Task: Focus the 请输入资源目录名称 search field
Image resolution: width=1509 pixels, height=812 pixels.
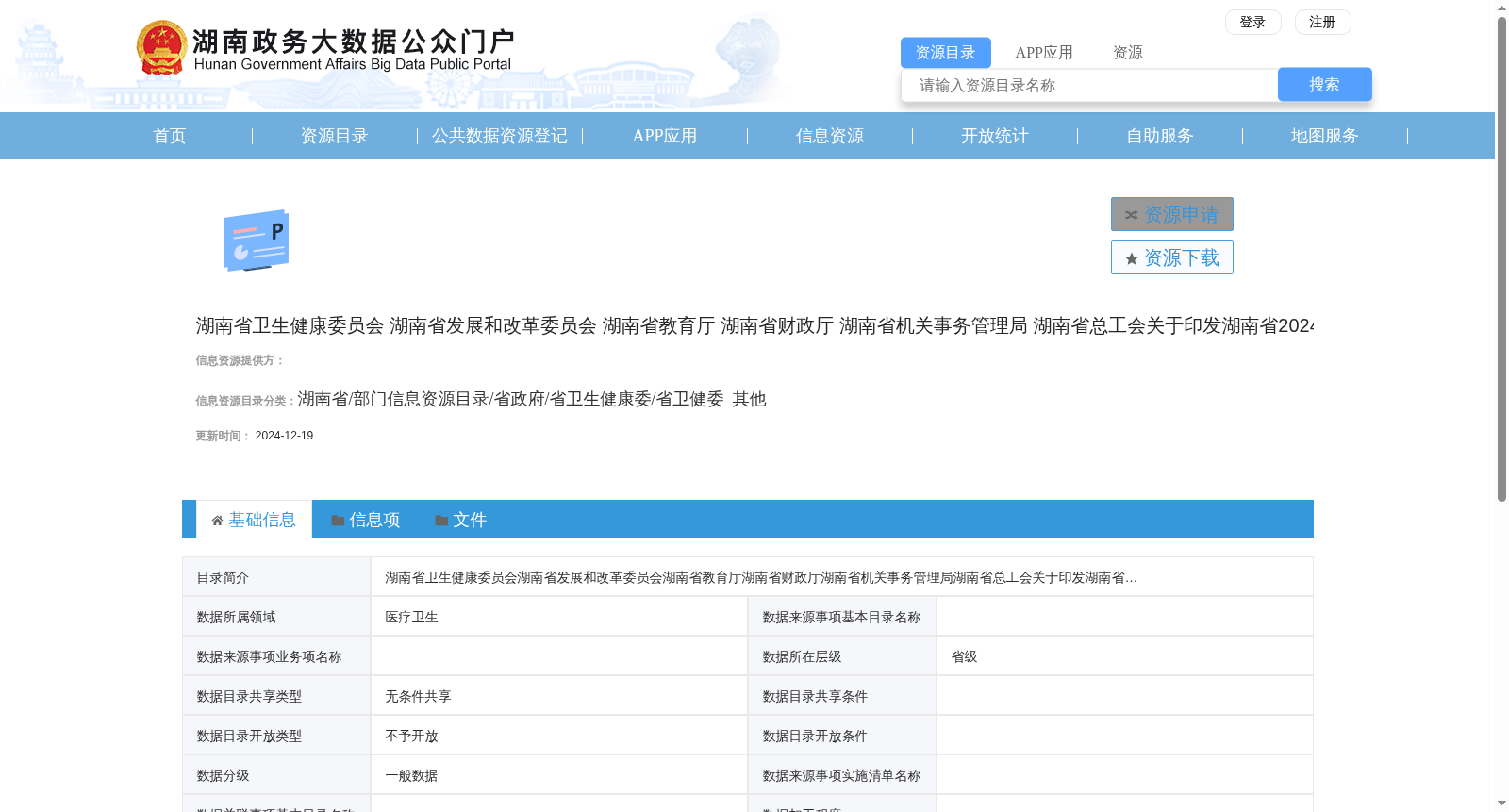Action: pos(1089,85)
